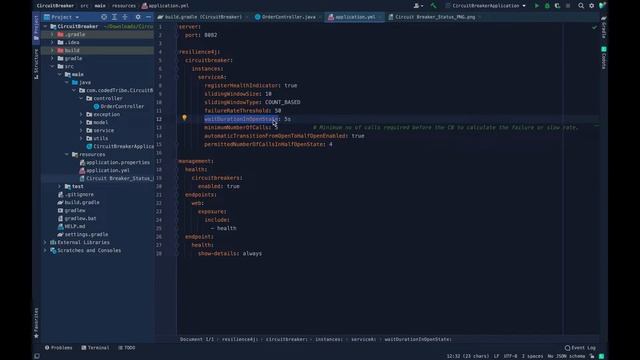Start debugging with the green bug icon
Viewport: 640px width, 360px height.
(547, 6)
